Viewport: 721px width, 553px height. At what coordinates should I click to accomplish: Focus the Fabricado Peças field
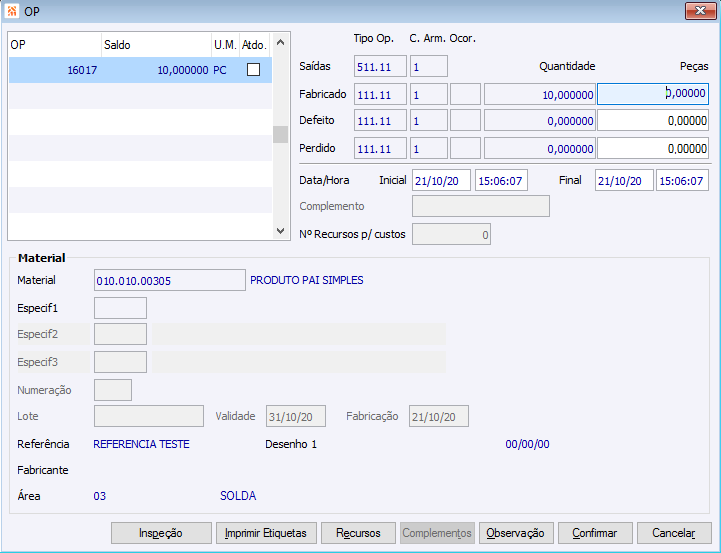[x=653, y=94]
